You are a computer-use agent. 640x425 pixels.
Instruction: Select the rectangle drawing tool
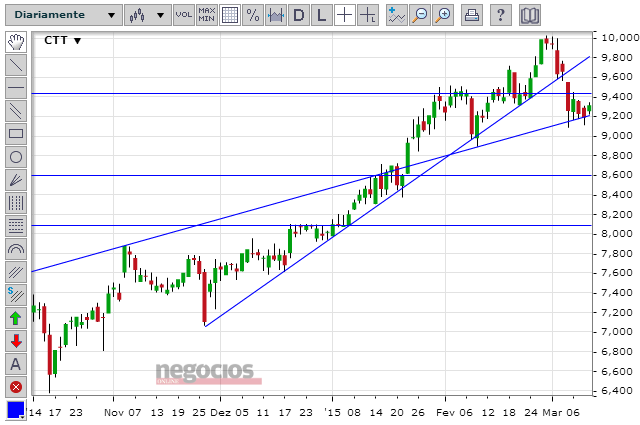[16, 134]
